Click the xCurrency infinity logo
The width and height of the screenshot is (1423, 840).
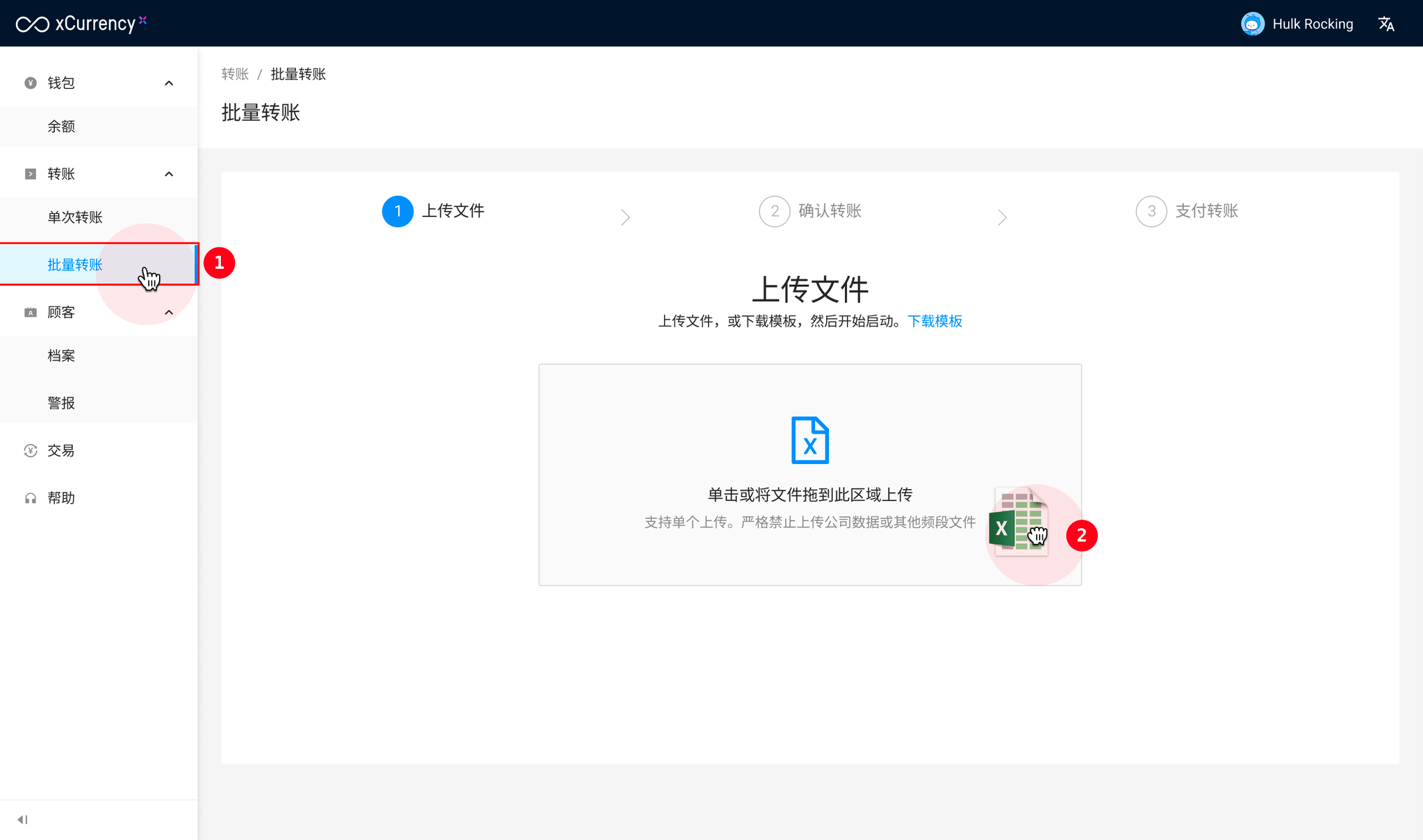[33, 24]
